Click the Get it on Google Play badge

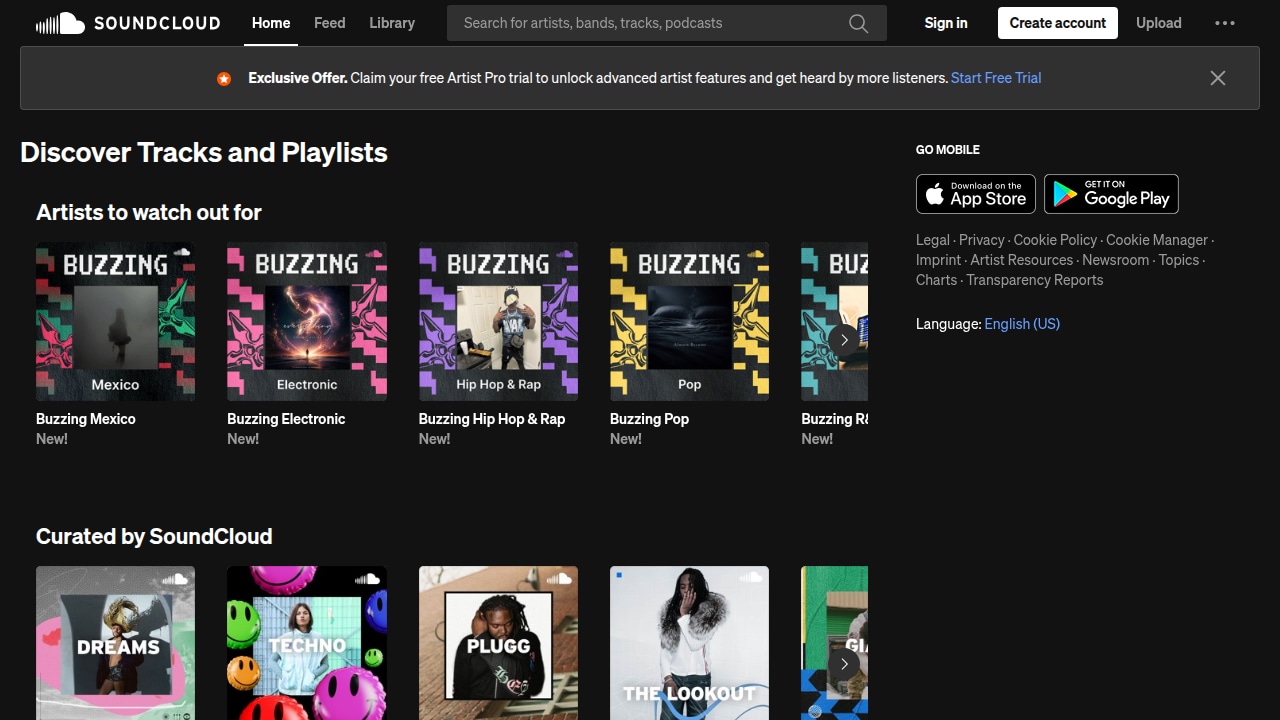[x=1112, y=194]
